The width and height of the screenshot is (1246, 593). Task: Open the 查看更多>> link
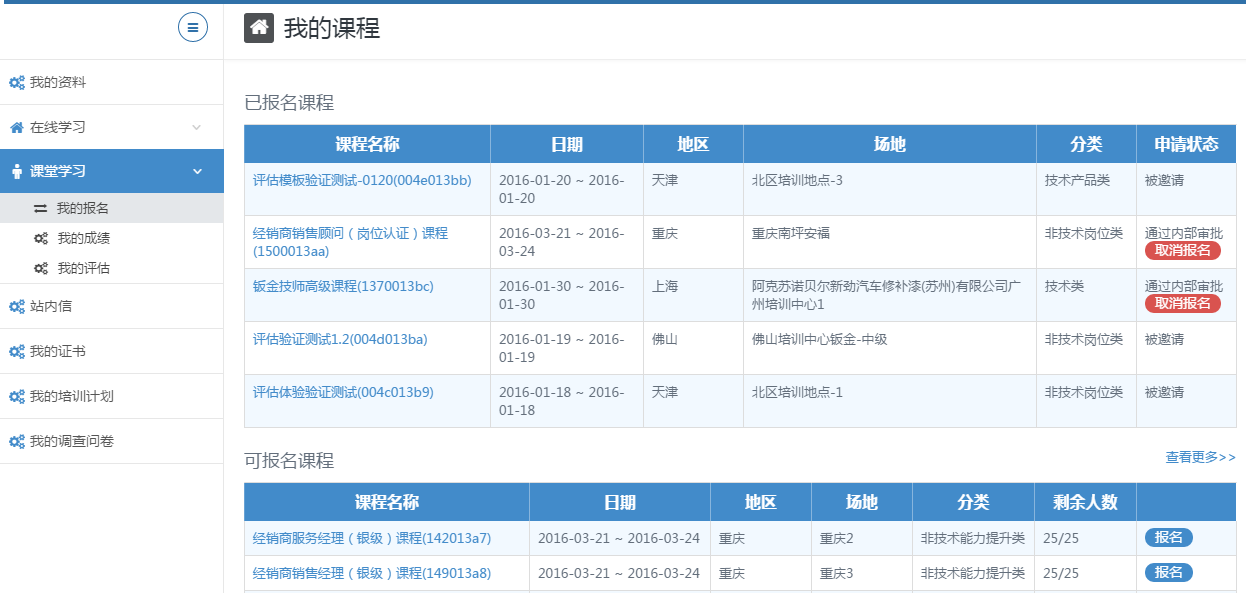click(x=1200, y=457)
